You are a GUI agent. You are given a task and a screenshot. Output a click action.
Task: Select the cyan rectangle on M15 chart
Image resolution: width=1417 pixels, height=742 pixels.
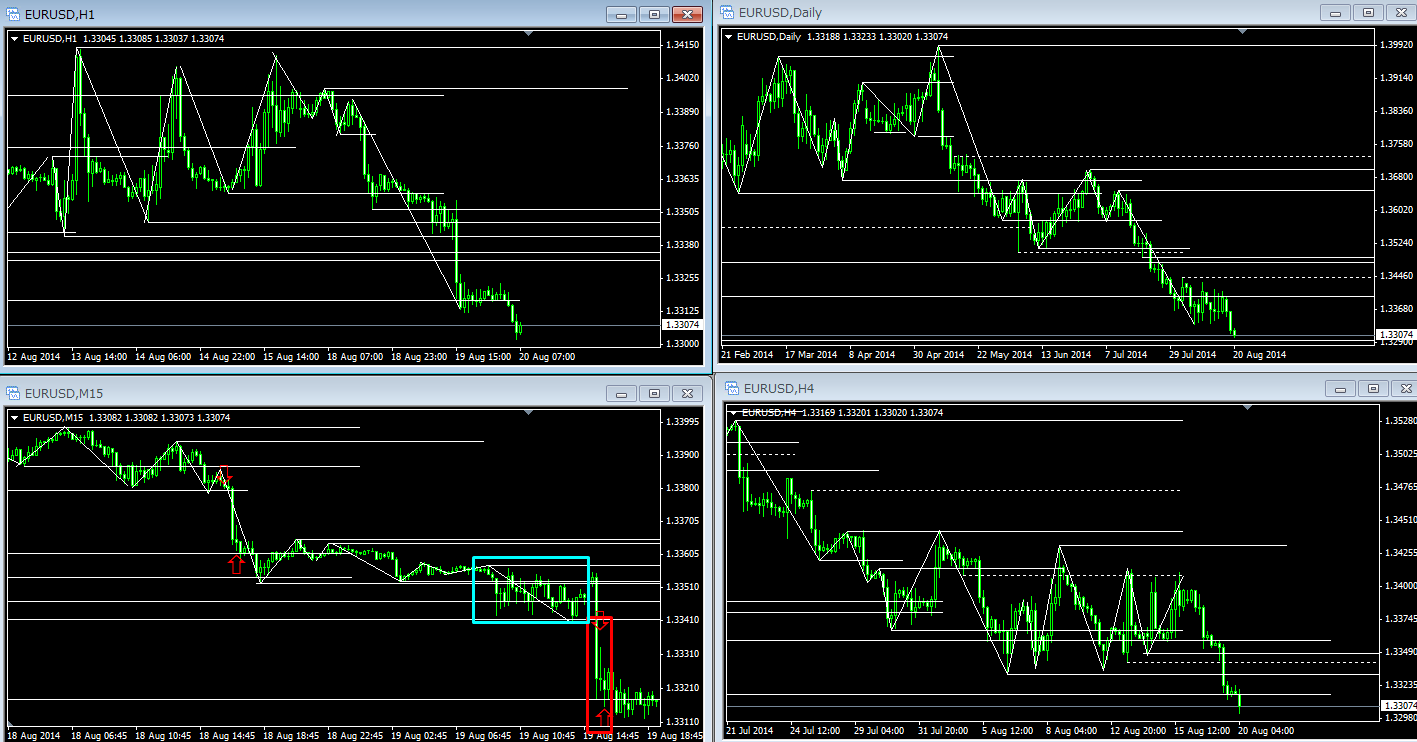coord(530,558)
